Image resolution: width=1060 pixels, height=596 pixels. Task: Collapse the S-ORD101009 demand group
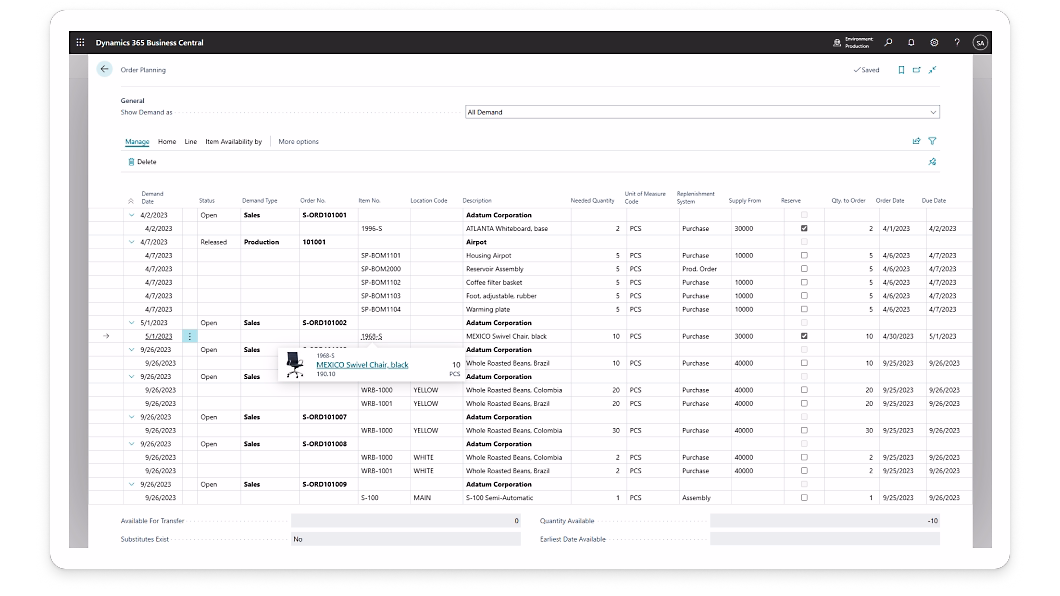point(132,485)
